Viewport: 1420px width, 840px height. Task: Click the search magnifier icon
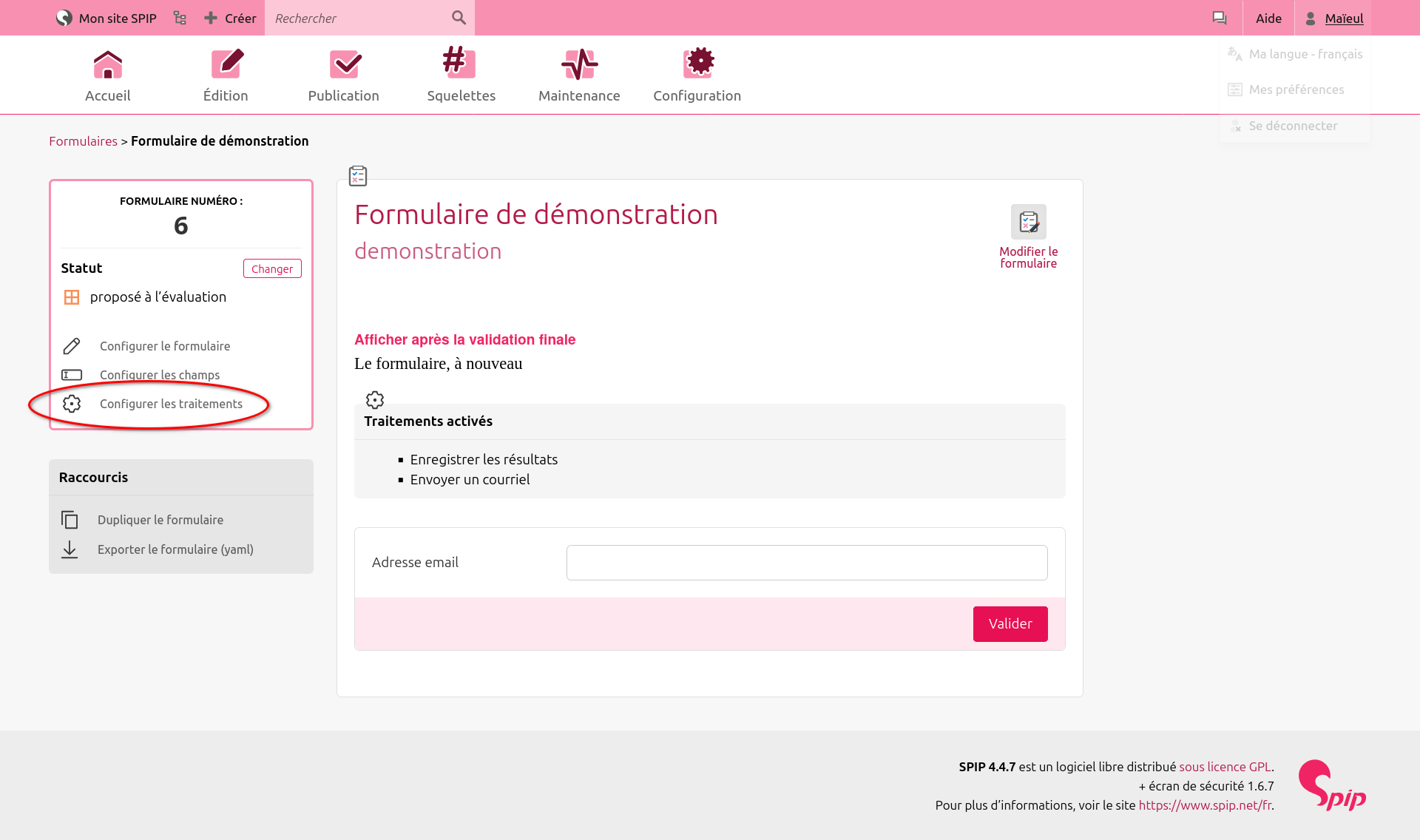pos(459,18)
